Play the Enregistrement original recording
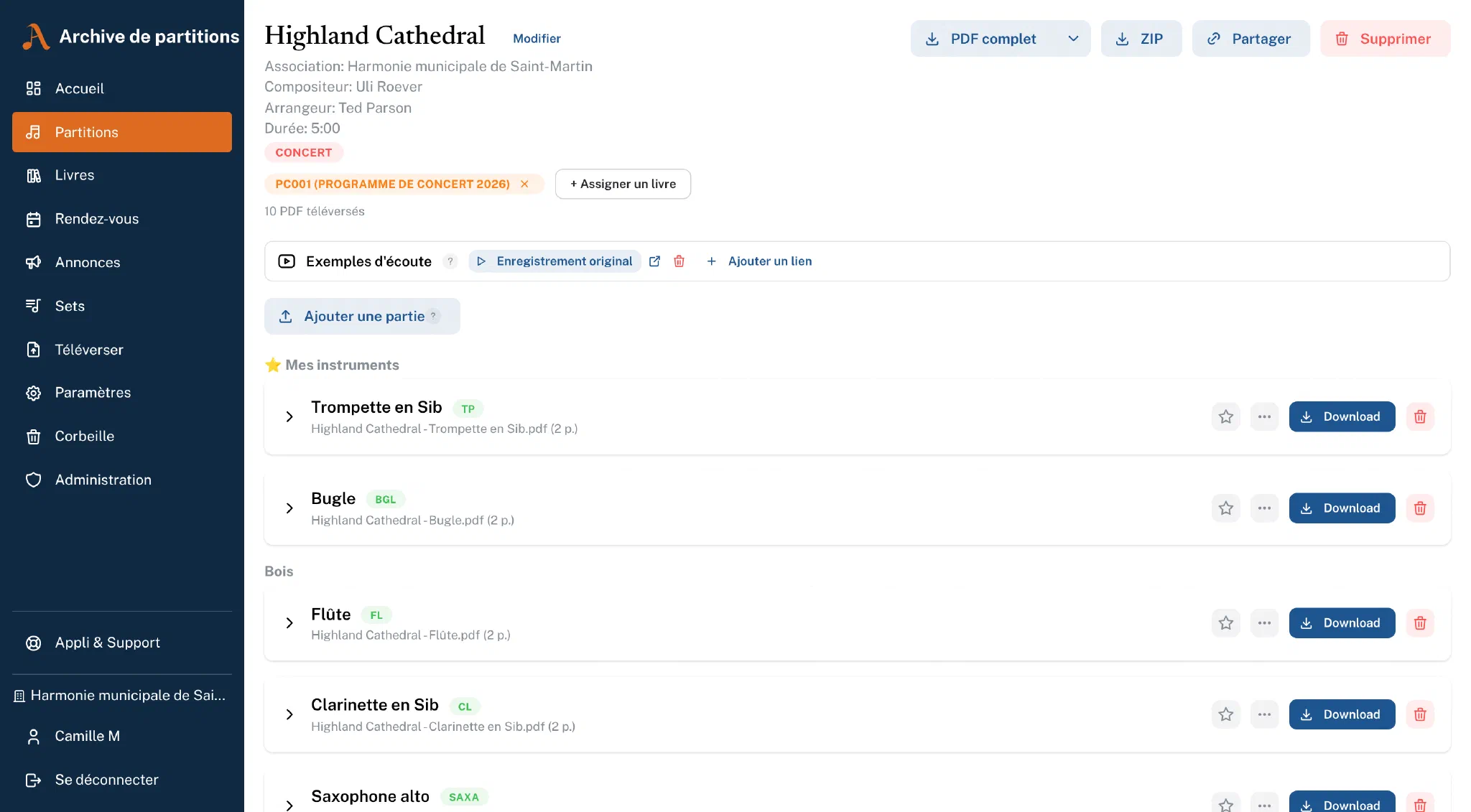 554,261
